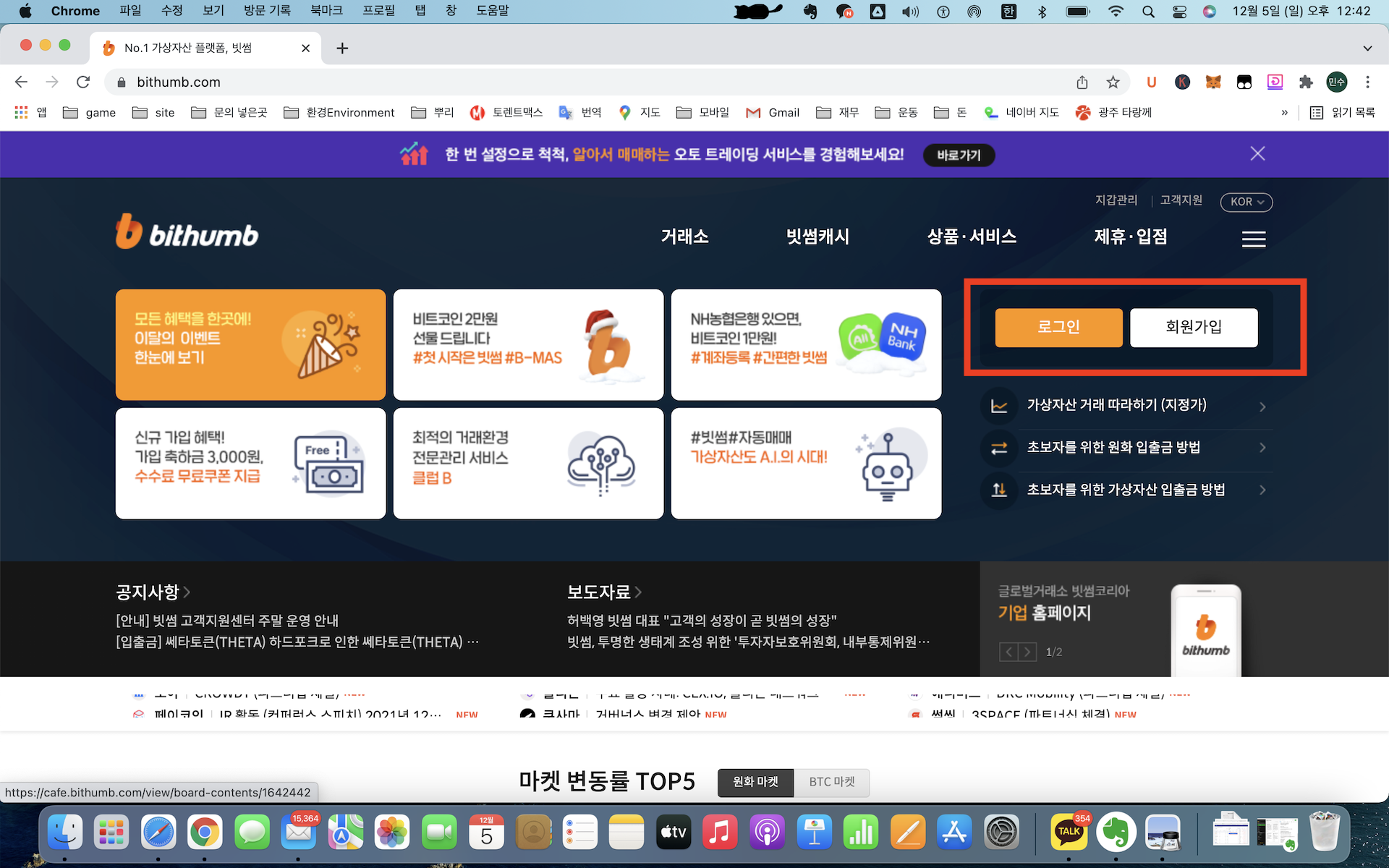1389x868 pixels.
Task: Open the 읽기 목록 reading list
Action: click(1343, 112)
